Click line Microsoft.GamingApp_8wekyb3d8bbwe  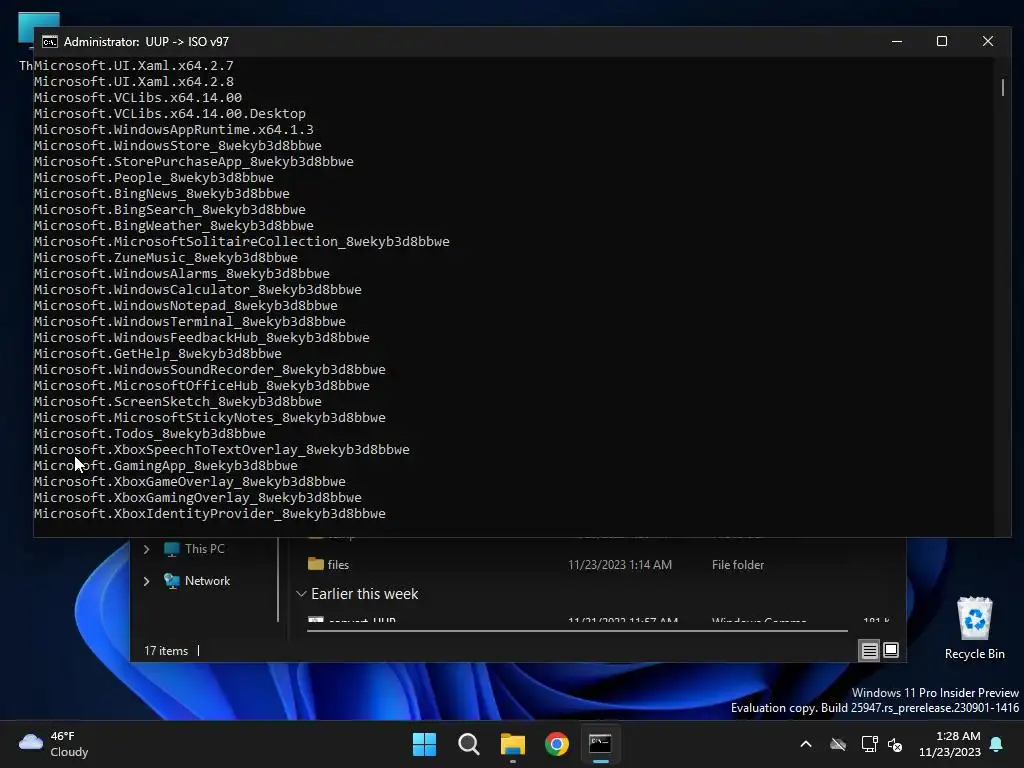pos(166,466)
